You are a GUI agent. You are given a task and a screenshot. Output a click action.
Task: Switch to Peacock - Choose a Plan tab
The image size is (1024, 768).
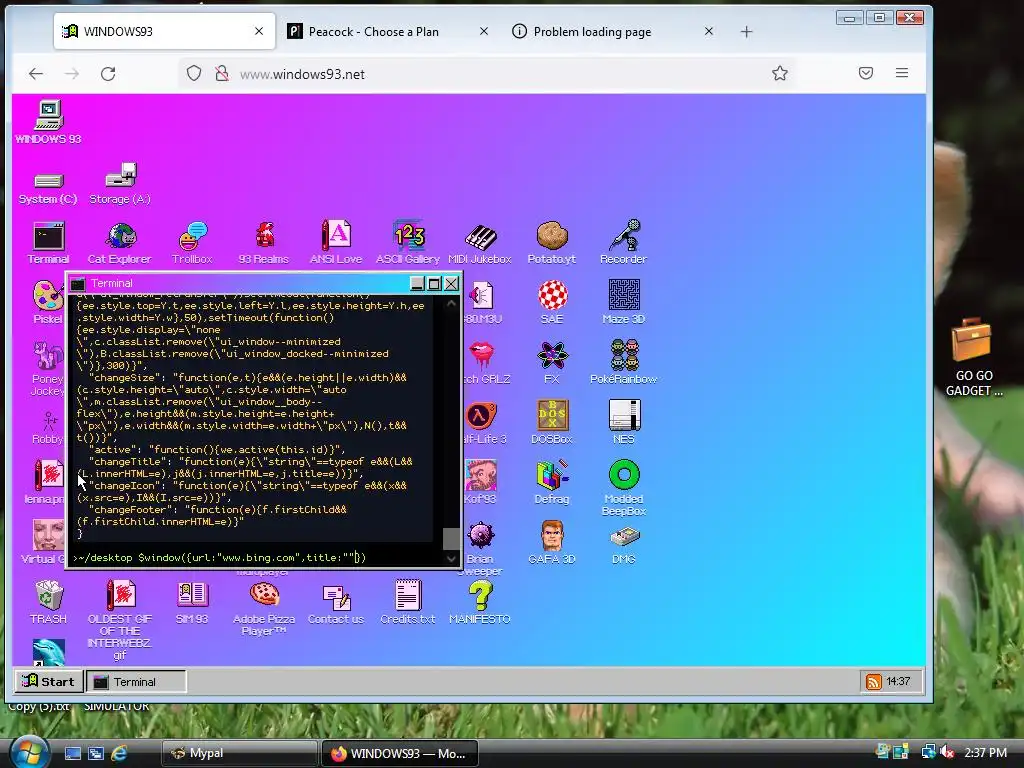click(x=374, y=31)
